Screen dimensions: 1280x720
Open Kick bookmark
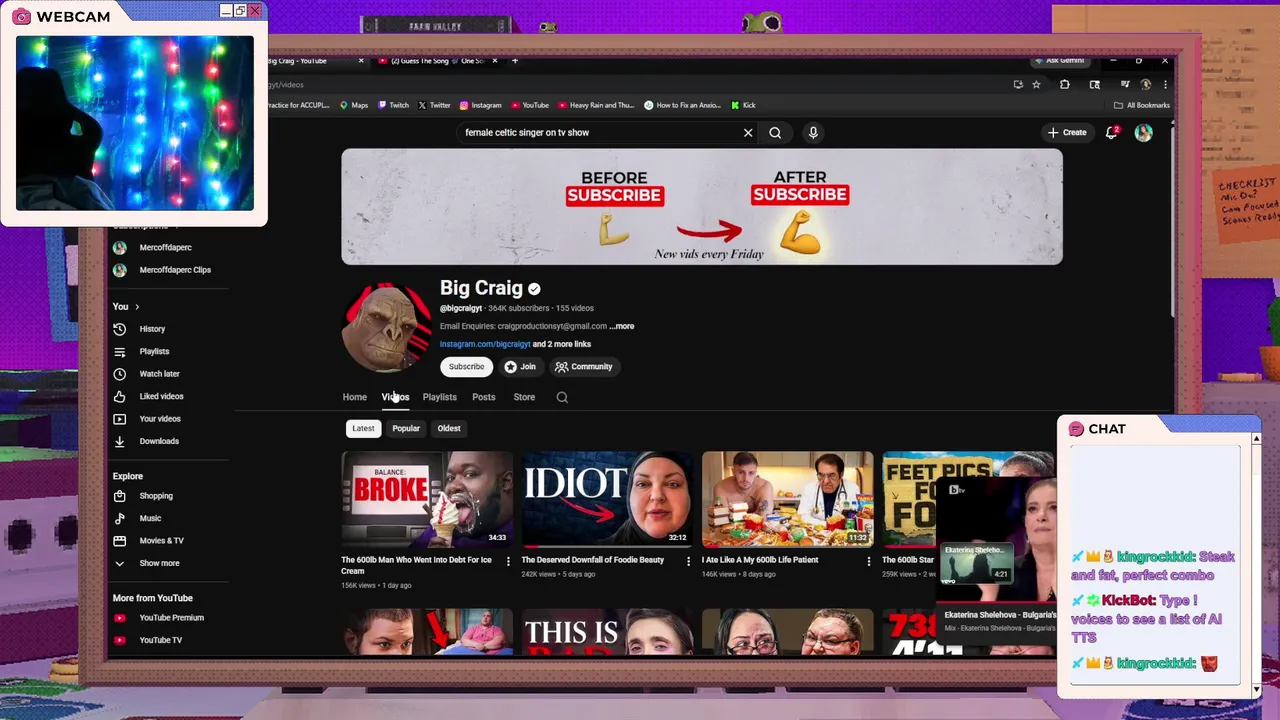pyautogui.click(x=743, y=105)
